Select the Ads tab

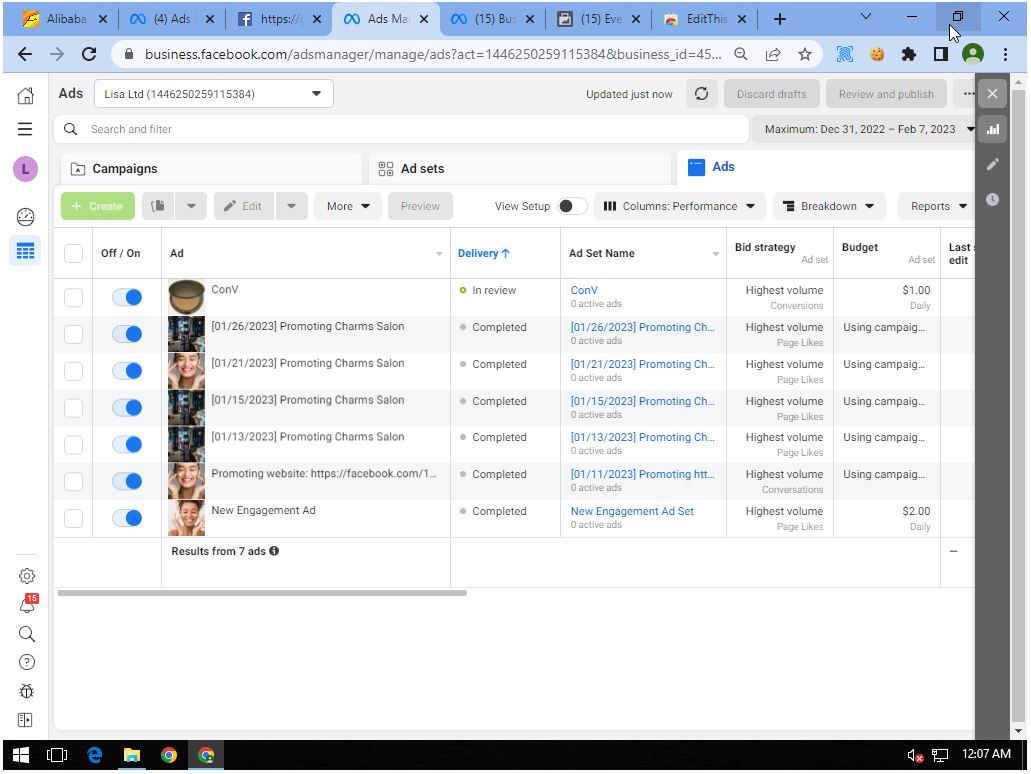coord(827,167)
